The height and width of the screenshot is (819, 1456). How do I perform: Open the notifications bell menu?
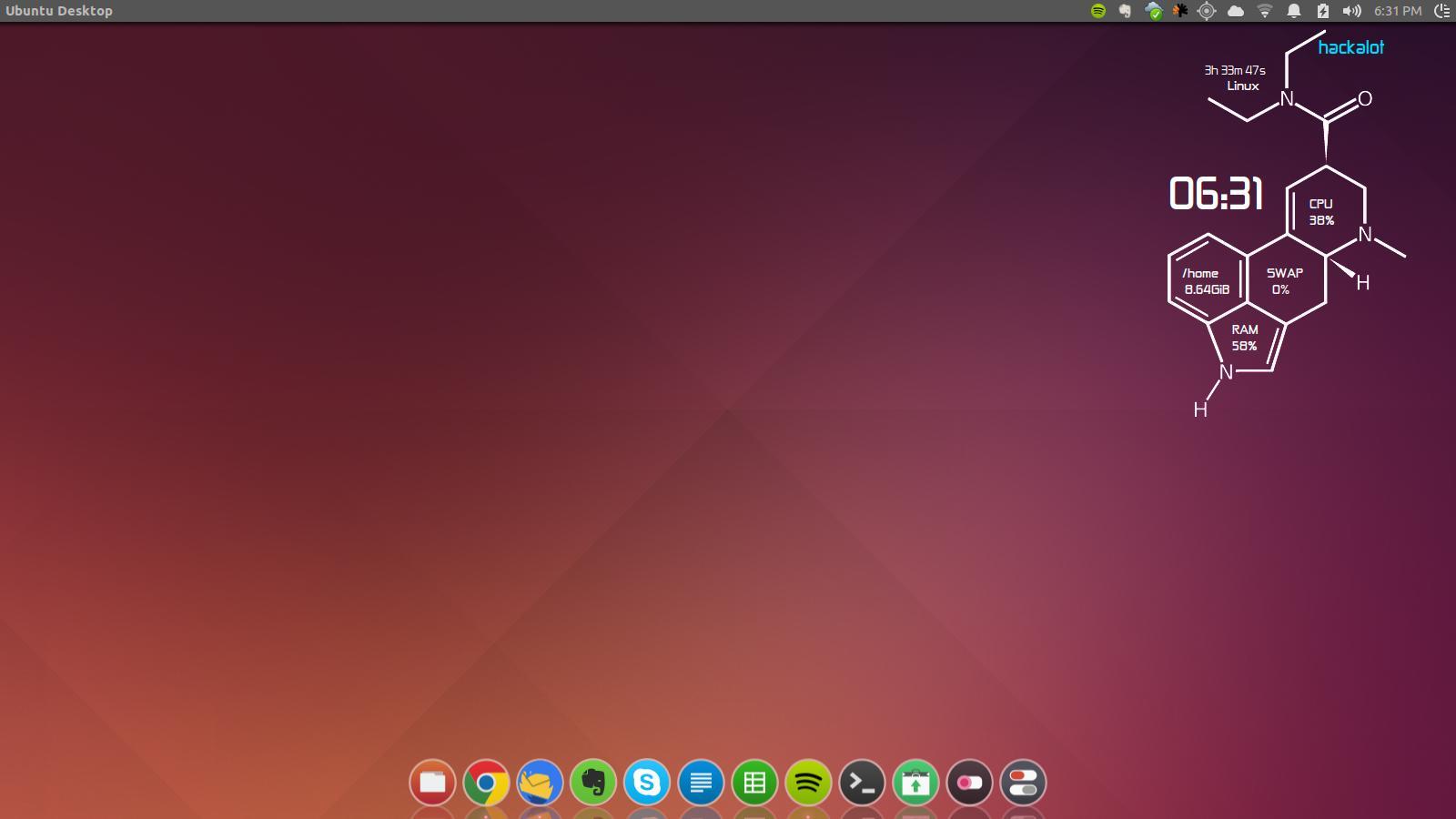pyautogui.click(x=1293, y=12)
